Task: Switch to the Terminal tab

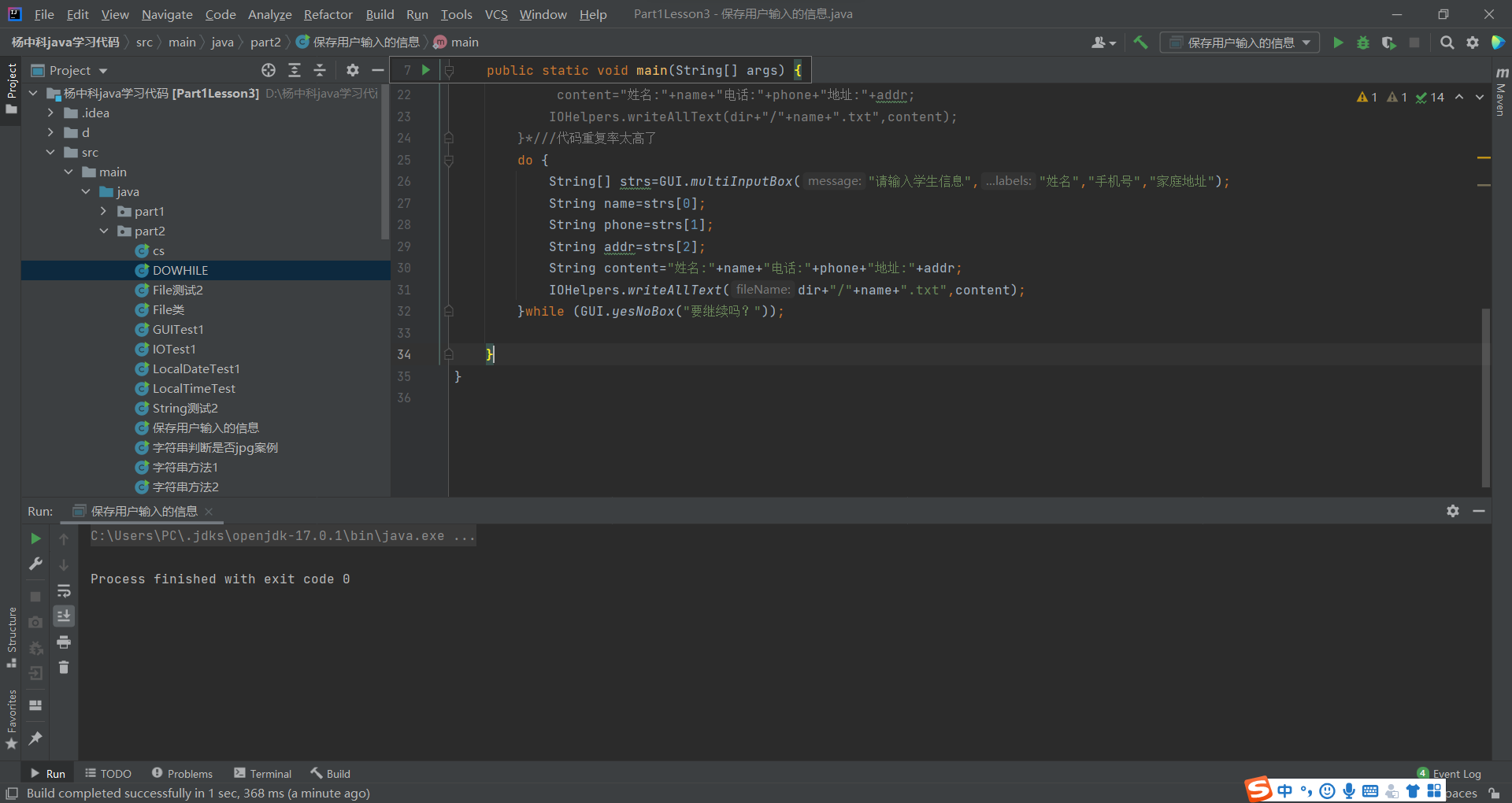Action: click(x=263, y=774)
